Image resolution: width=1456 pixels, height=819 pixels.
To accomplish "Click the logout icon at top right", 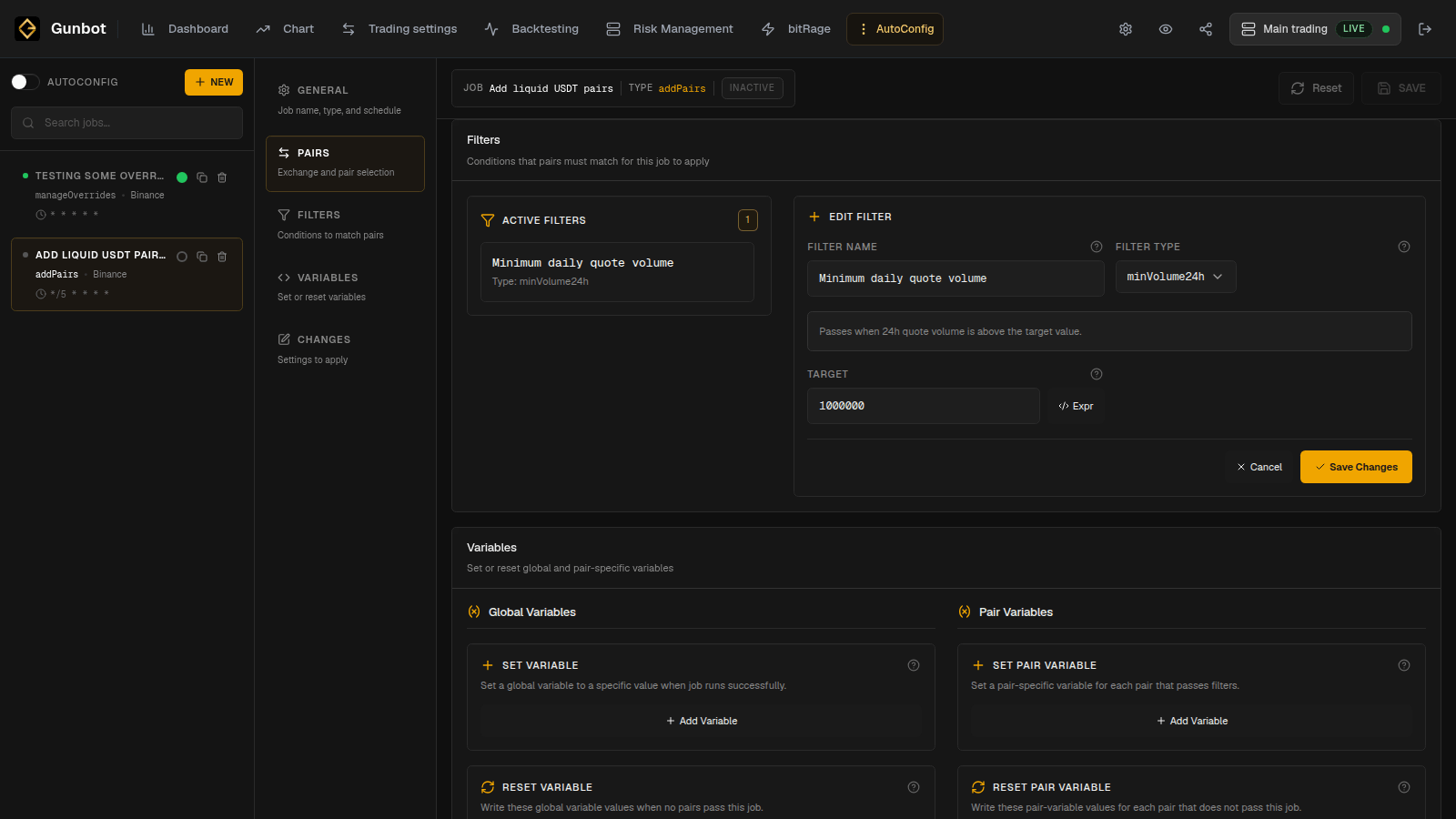I will point(1425,29).
